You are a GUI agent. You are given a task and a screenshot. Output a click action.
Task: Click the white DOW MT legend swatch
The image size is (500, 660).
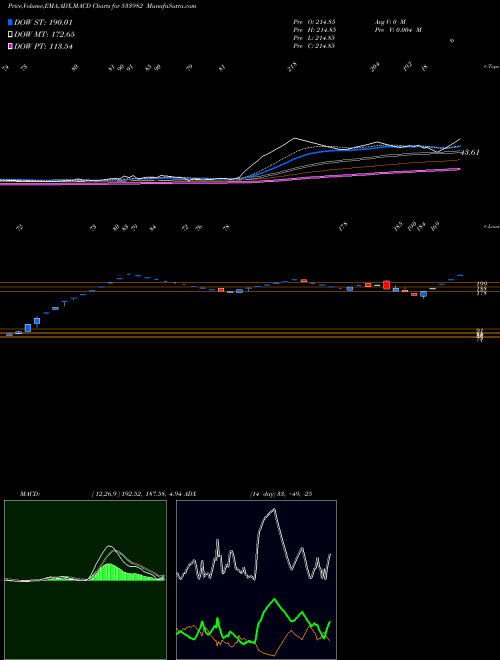10,35
